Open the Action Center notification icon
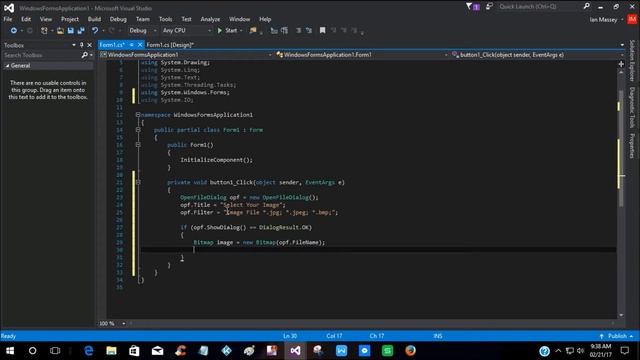640x360 pixels. tap(625, 351)
